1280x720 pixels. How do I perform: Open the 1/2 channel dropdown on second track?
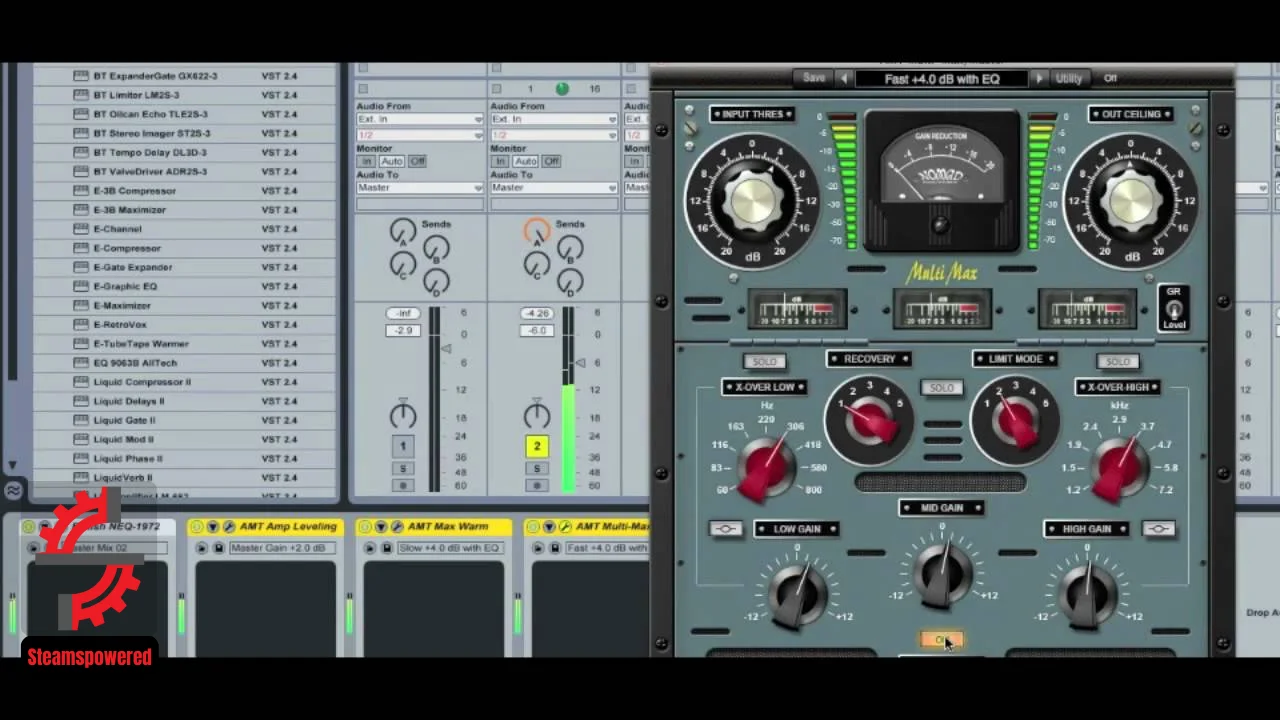coord(554,135)
